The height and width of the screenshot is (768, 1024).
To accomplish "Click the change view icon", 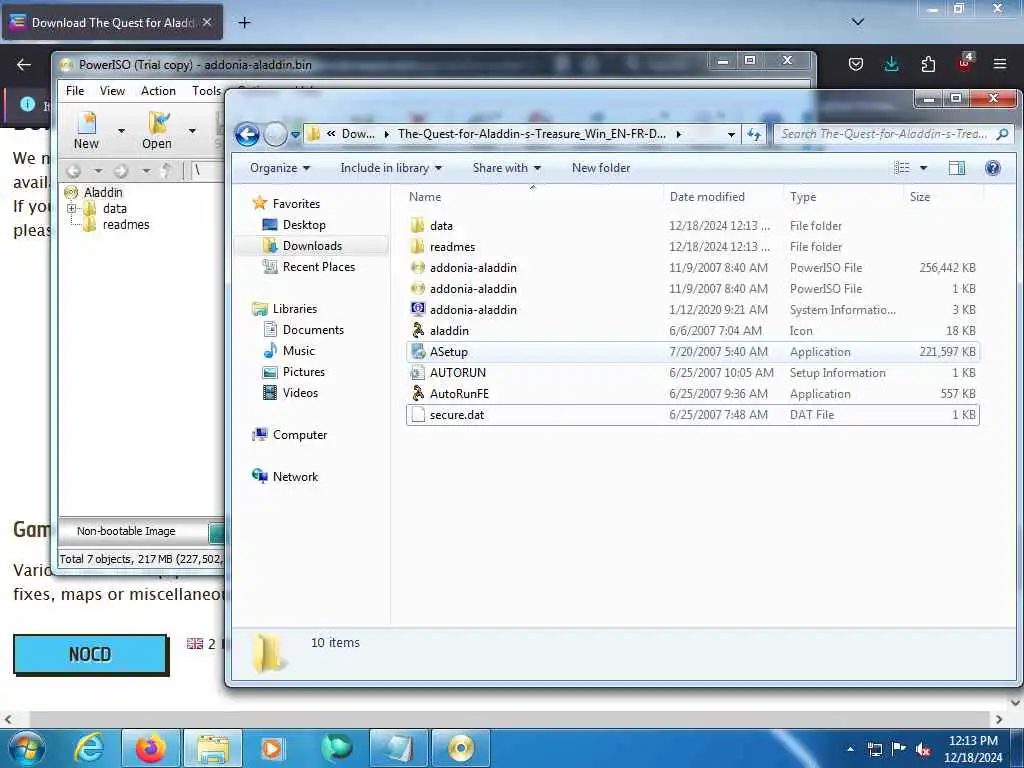I will pos(902,168).
